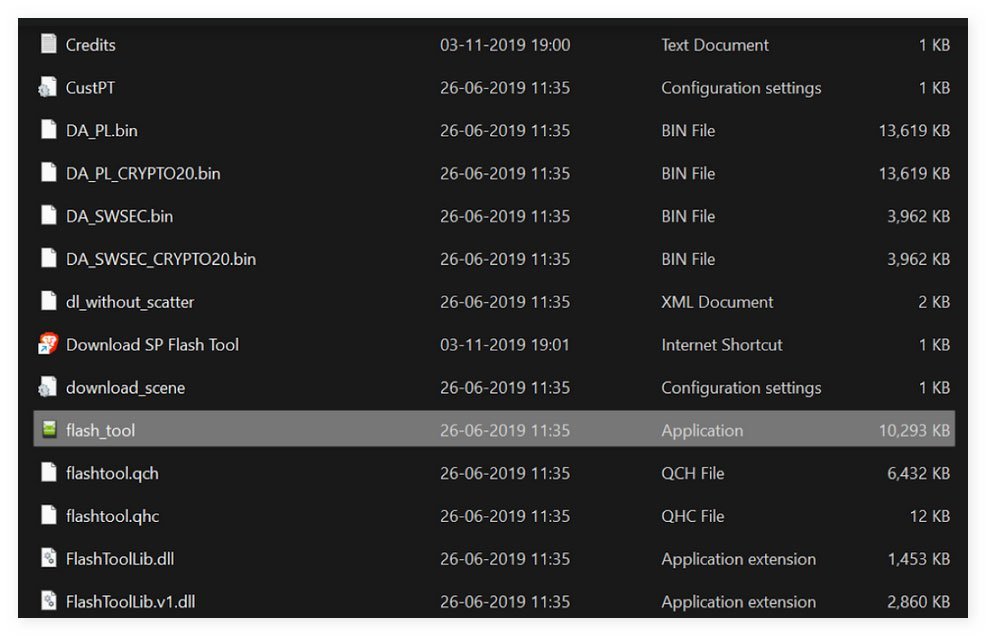
Task: Select the XML Document type label
Action: [x=717, y=302]
